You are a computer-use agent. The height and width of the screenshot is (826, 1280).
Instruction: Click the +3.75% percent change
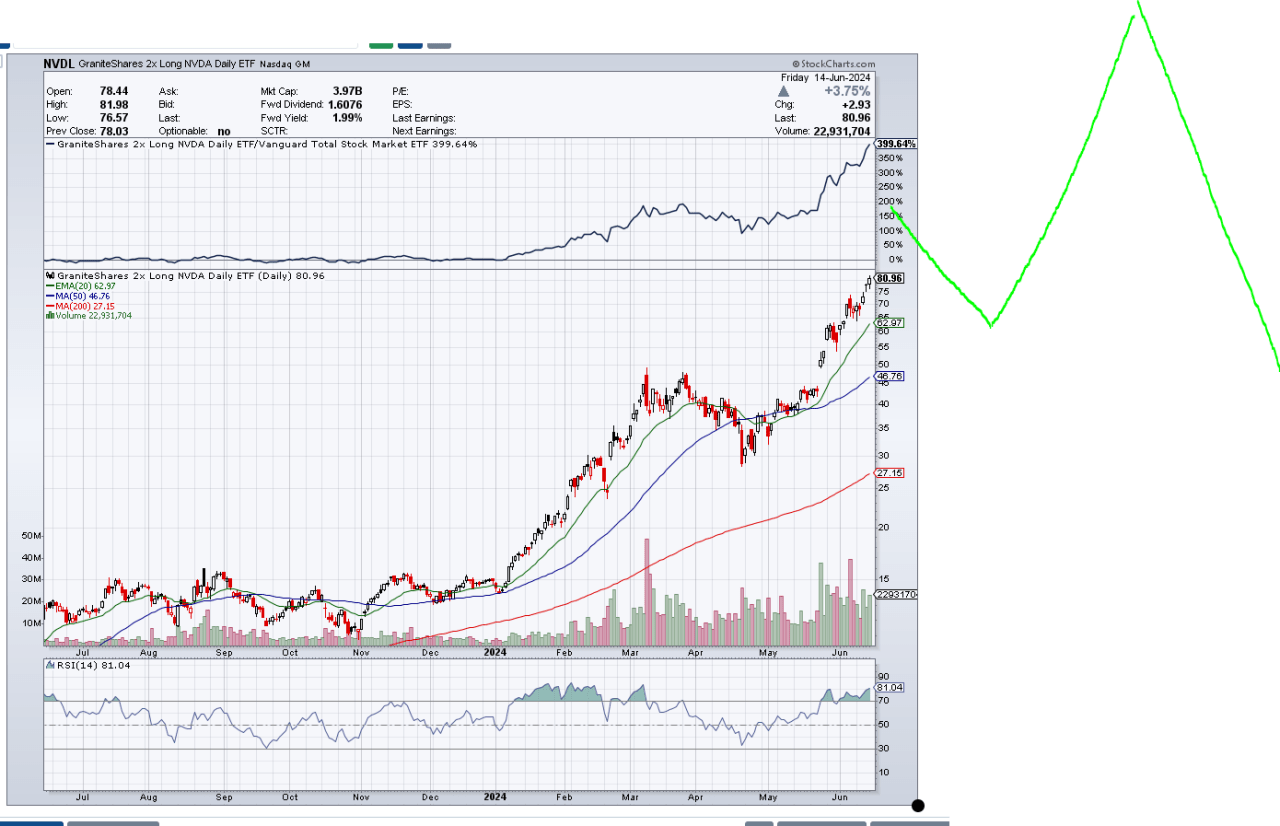[847, 91]
